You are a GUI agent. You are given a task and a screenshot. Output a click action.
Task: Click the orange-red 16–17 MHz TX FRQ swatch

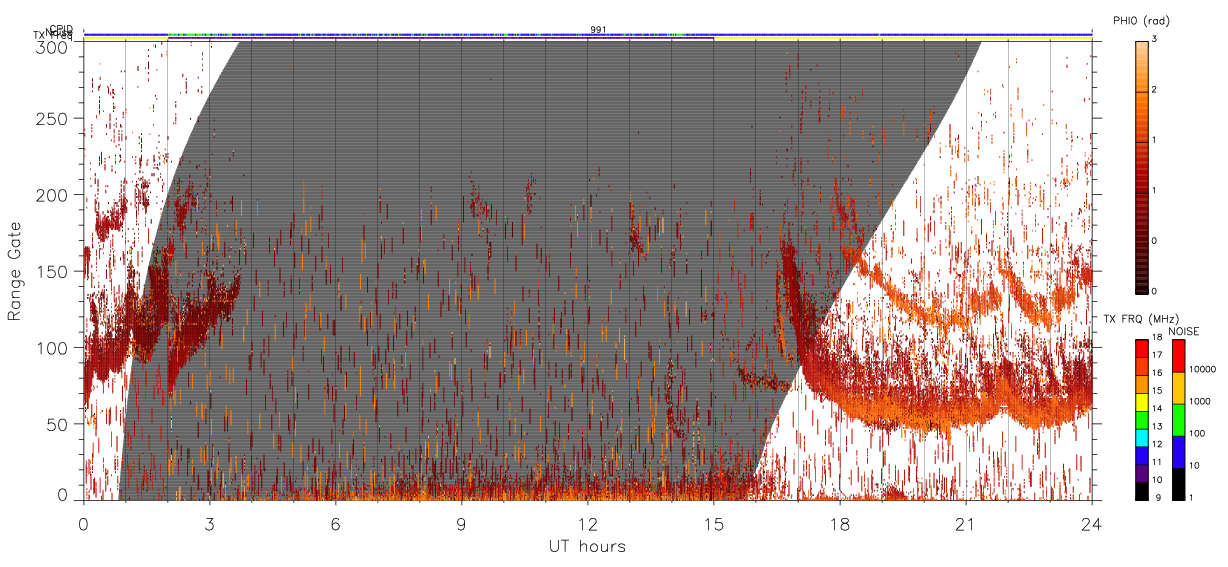pos(1143,367)
